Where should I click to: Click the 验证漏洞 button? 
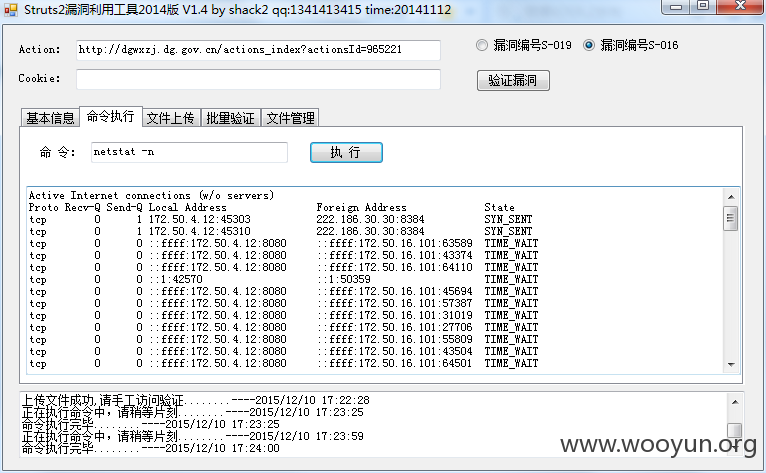click(513, 81)
